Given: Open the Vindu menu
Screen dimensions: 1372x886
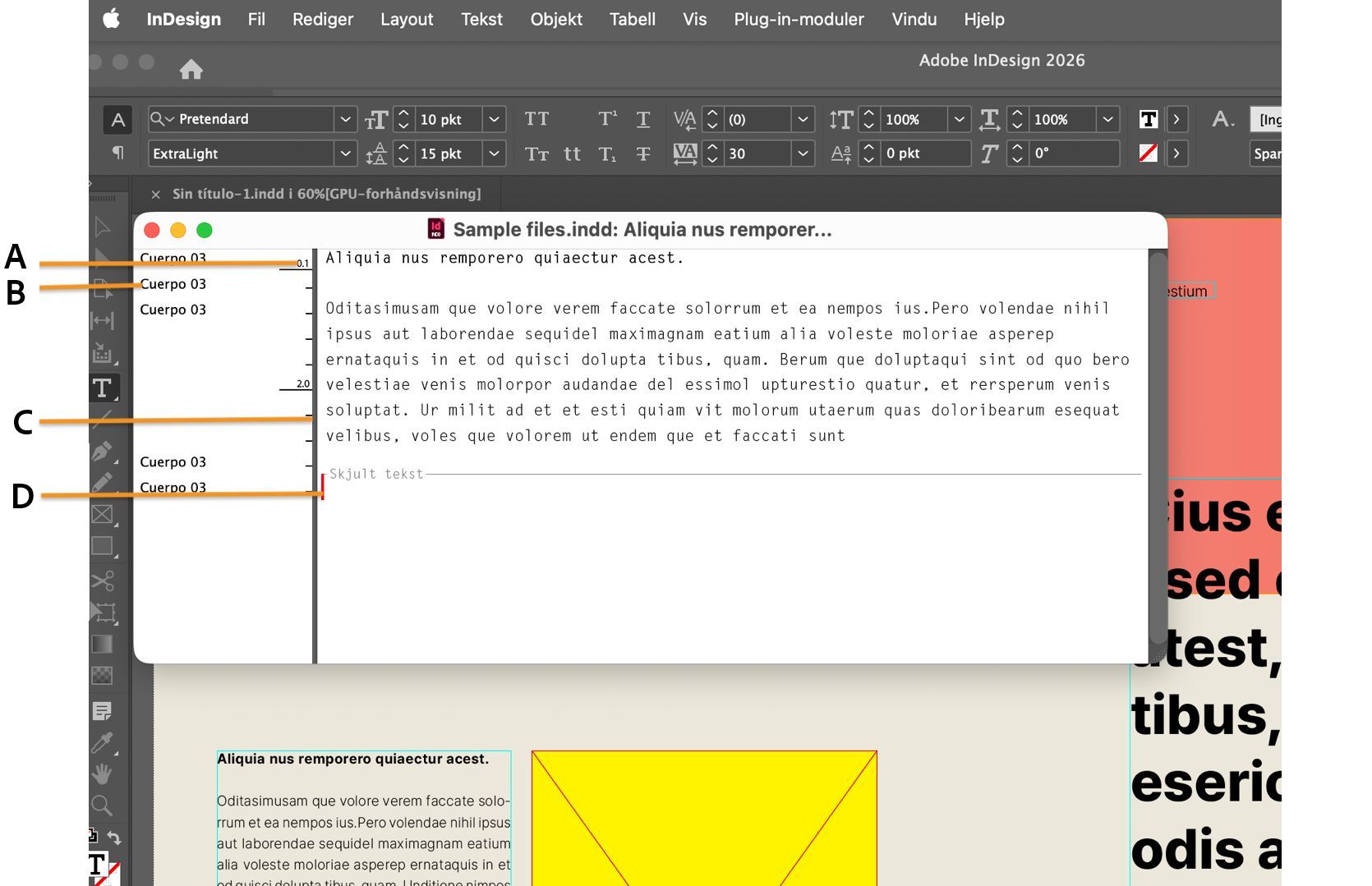Looking at the screenshot, I should pyautogui.click(x=914, y=19).
